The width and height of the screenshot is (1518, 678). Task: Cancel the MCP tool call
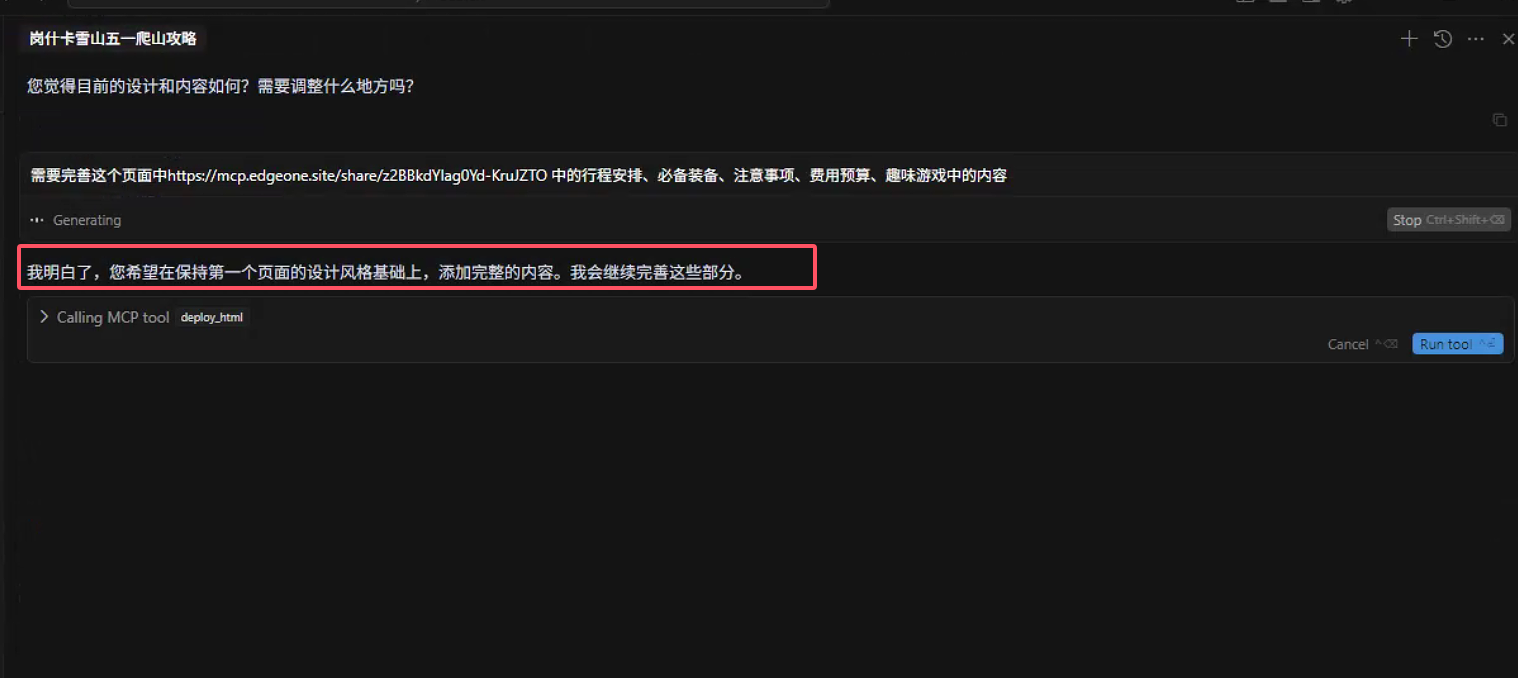tap(1348, 344)
